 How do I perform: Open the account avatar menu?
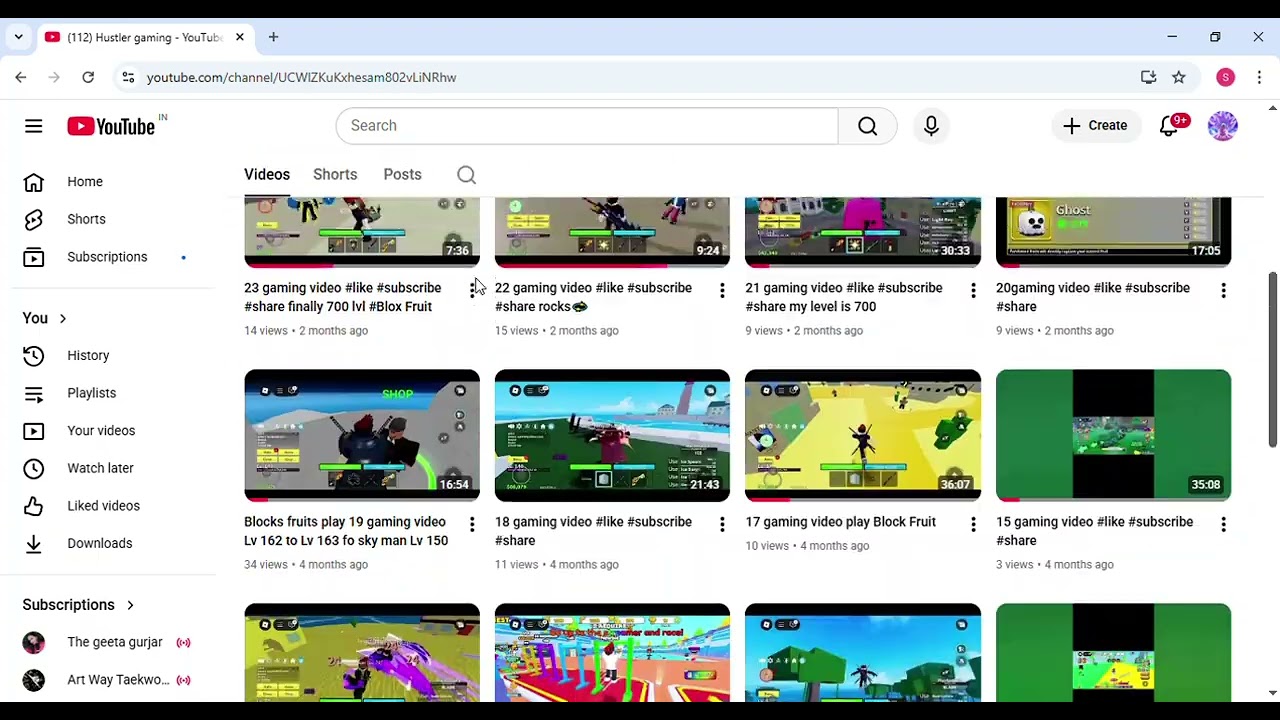point(1223,126)
